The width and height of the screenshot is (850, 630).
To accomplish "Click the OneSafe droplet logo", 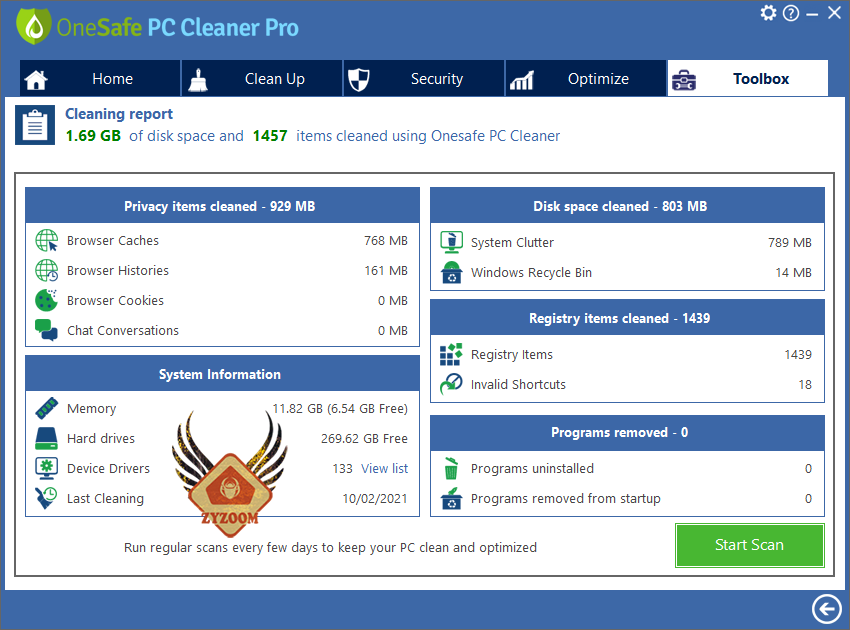I will coord(34,27).
